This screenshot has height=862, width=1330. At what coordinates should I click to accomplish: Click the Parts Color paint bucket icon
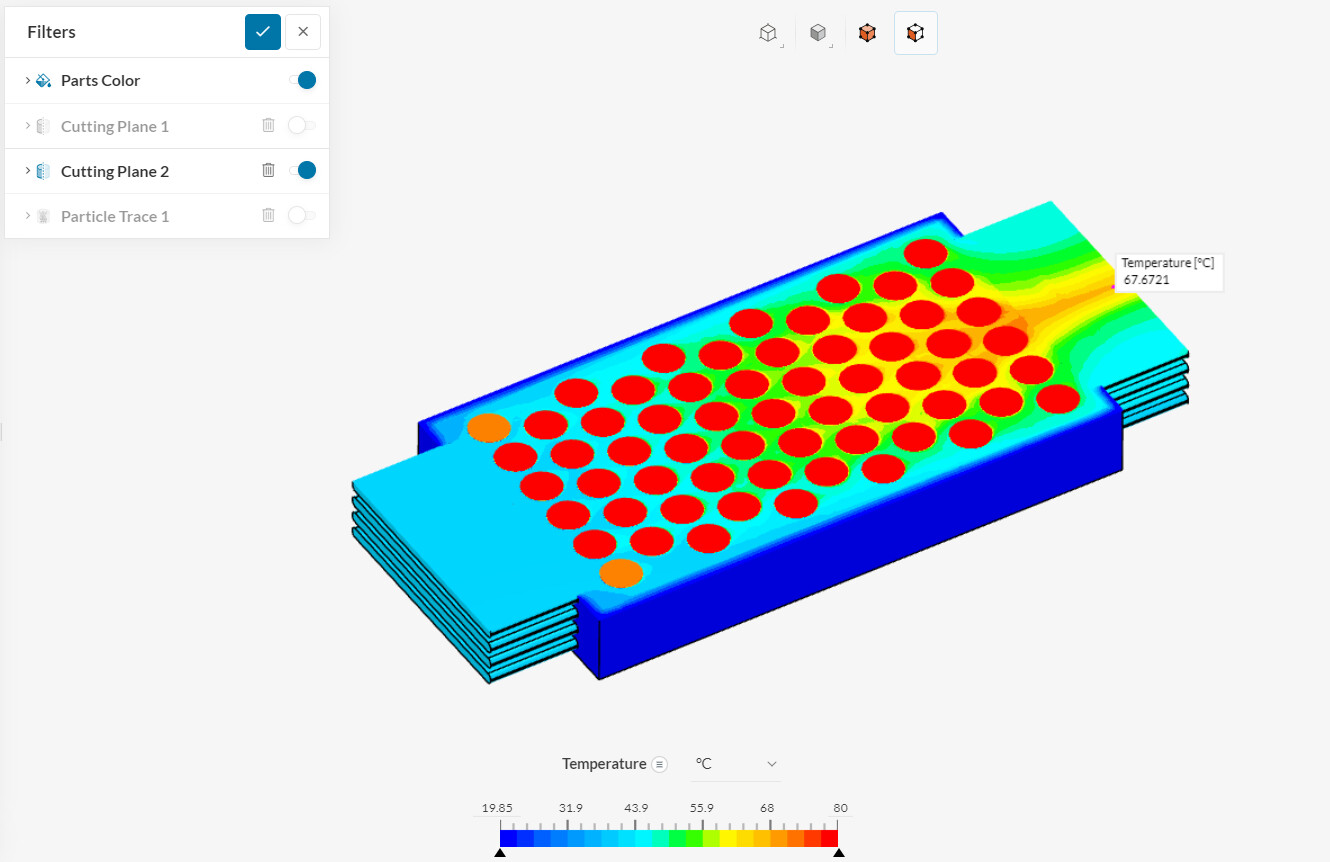tap(44, 81)
